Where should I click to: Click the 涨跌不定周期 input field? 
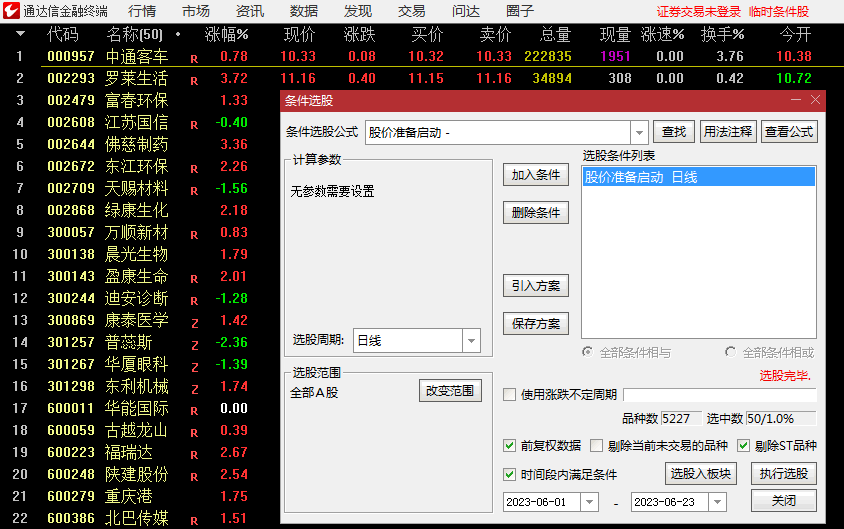(720, 394)
